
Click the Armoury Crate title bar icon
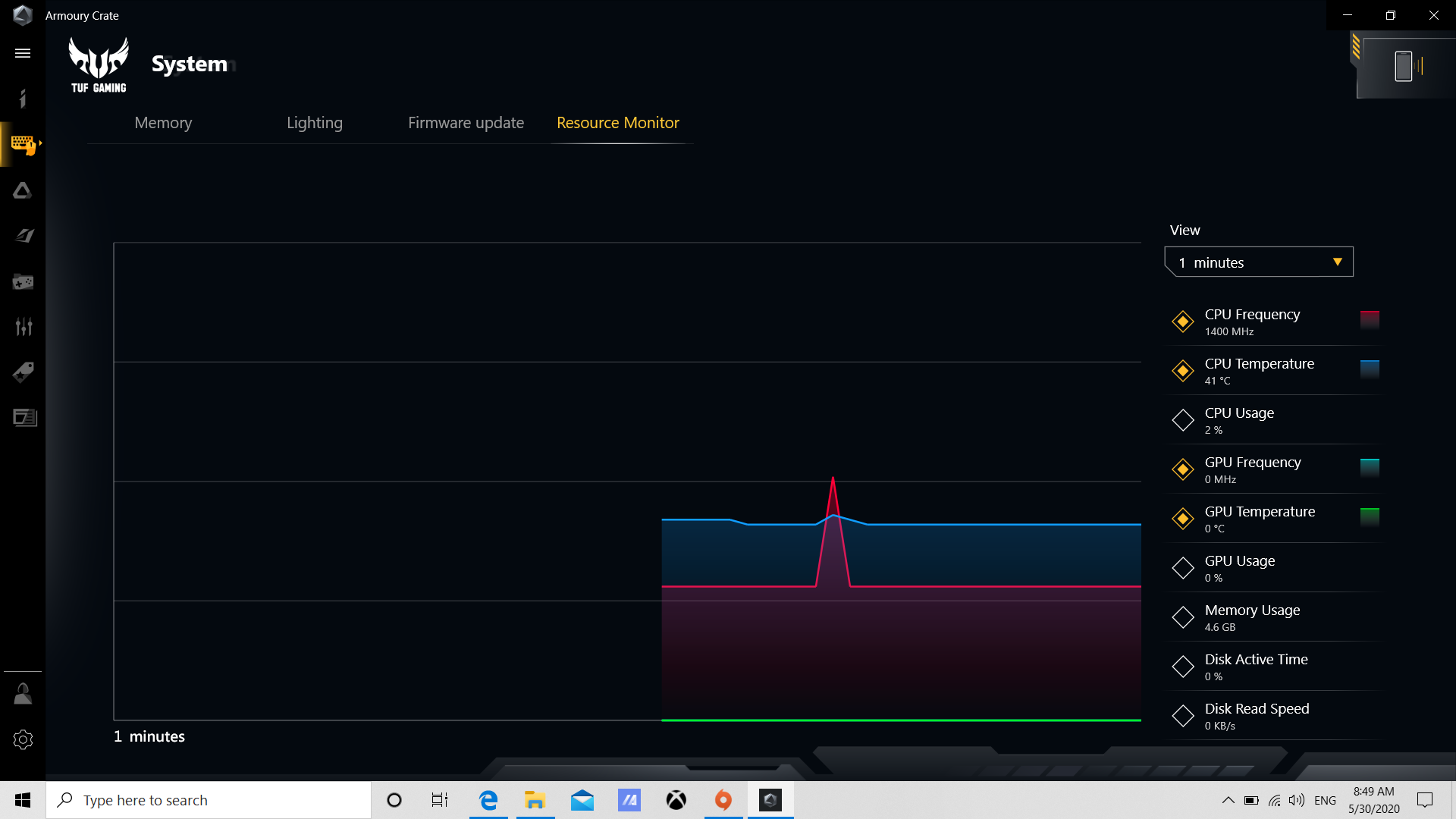click(x=23, y=15)
